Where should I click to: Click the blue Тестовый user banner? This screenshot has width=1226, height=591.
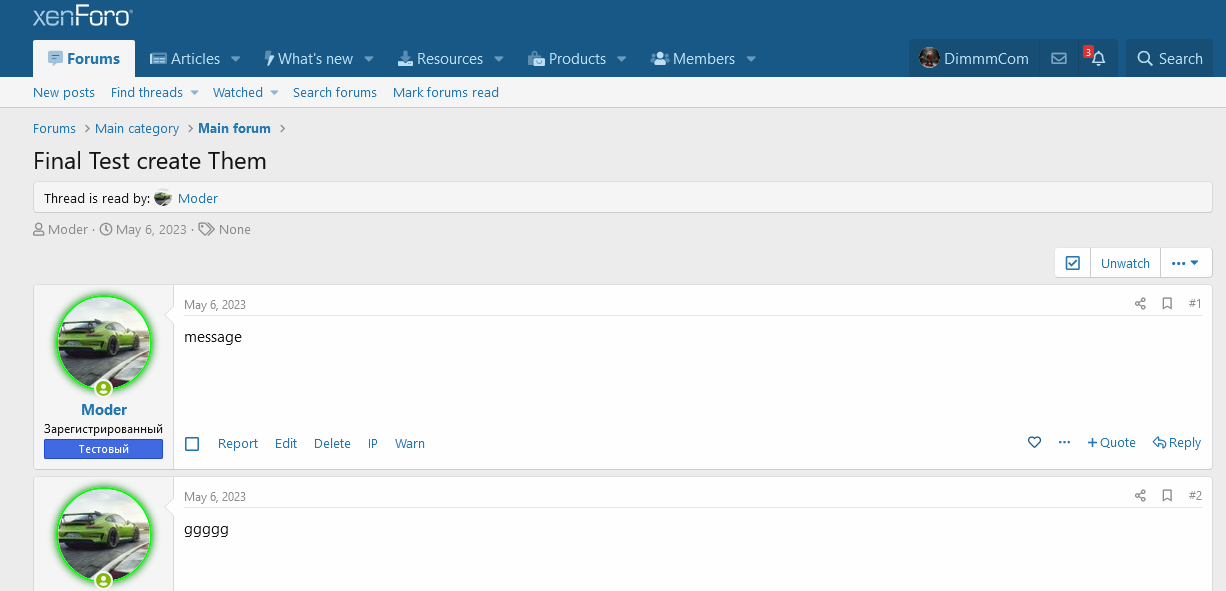pyautogui.click(x=103, y=449)
